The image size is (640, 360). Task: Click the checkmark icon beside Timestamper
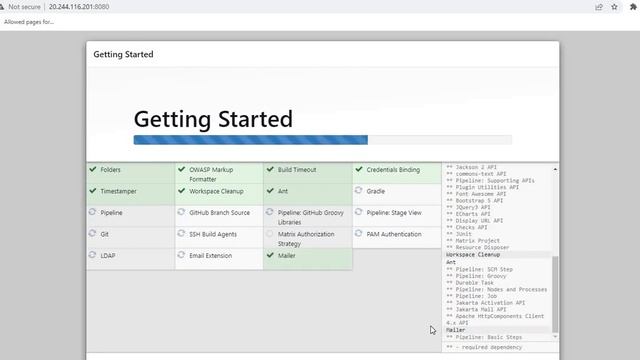coord(93,191)
